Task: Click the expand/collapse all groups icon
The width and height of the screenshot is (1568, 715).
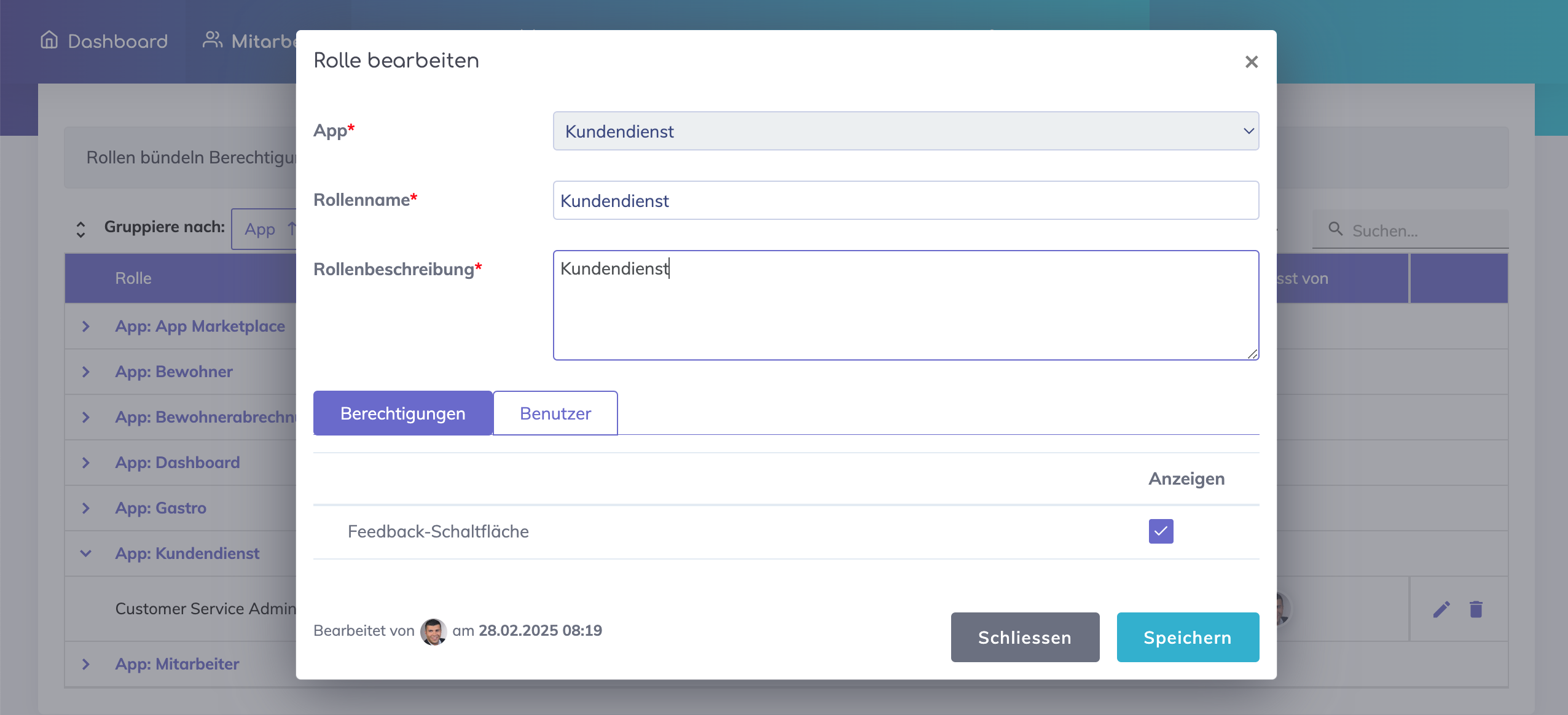Action: tap(80, 229)
